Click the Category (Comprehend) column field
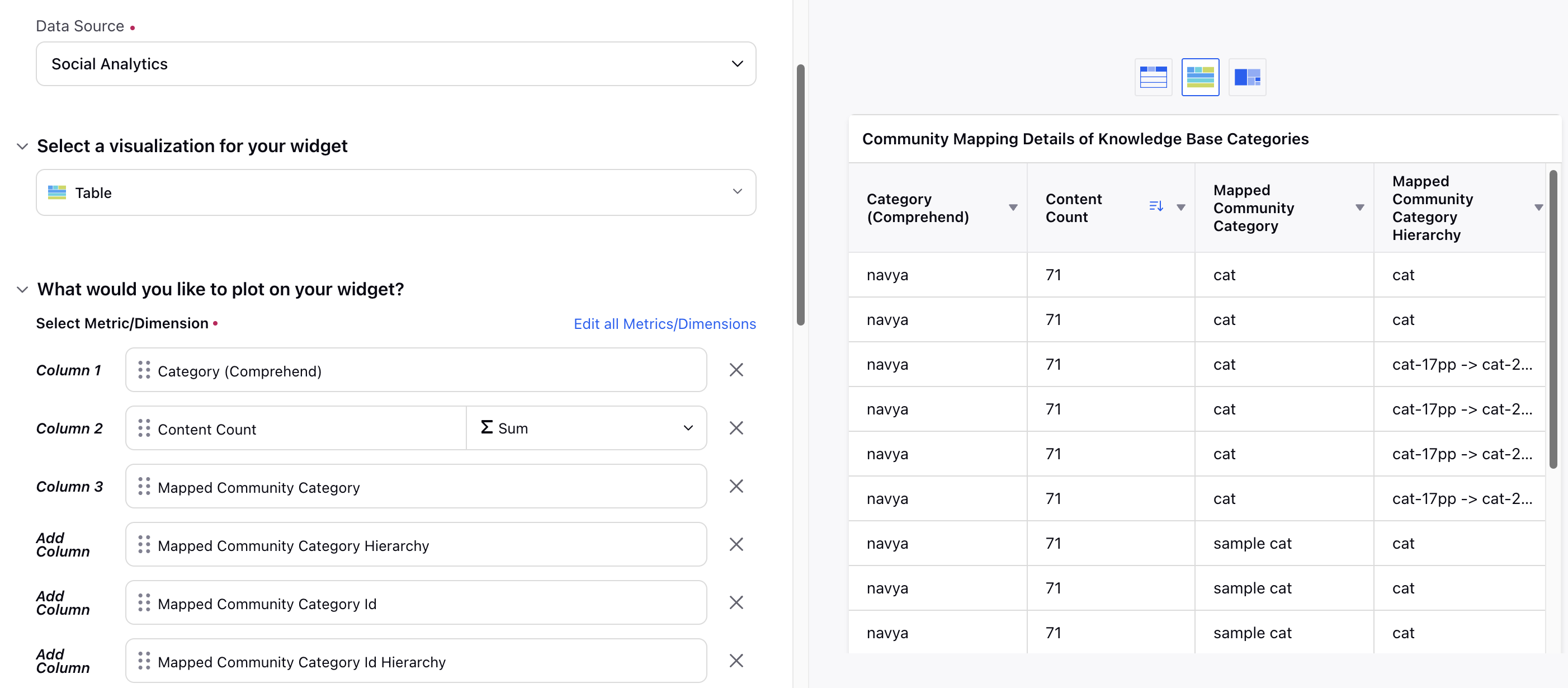Viewport: 1568px width, 688px height. pyautogui.click(x=415, y=370)
